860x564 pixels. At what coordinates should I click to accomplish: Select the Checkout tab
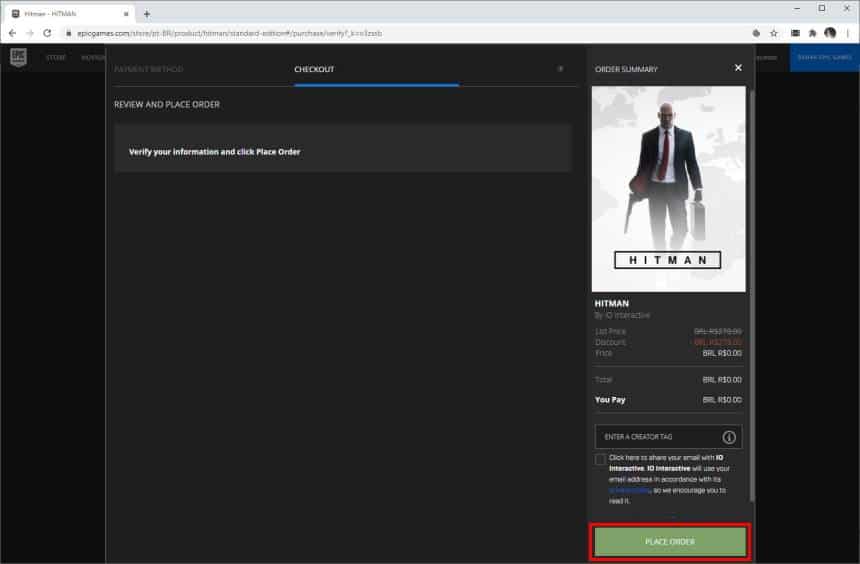314,69
